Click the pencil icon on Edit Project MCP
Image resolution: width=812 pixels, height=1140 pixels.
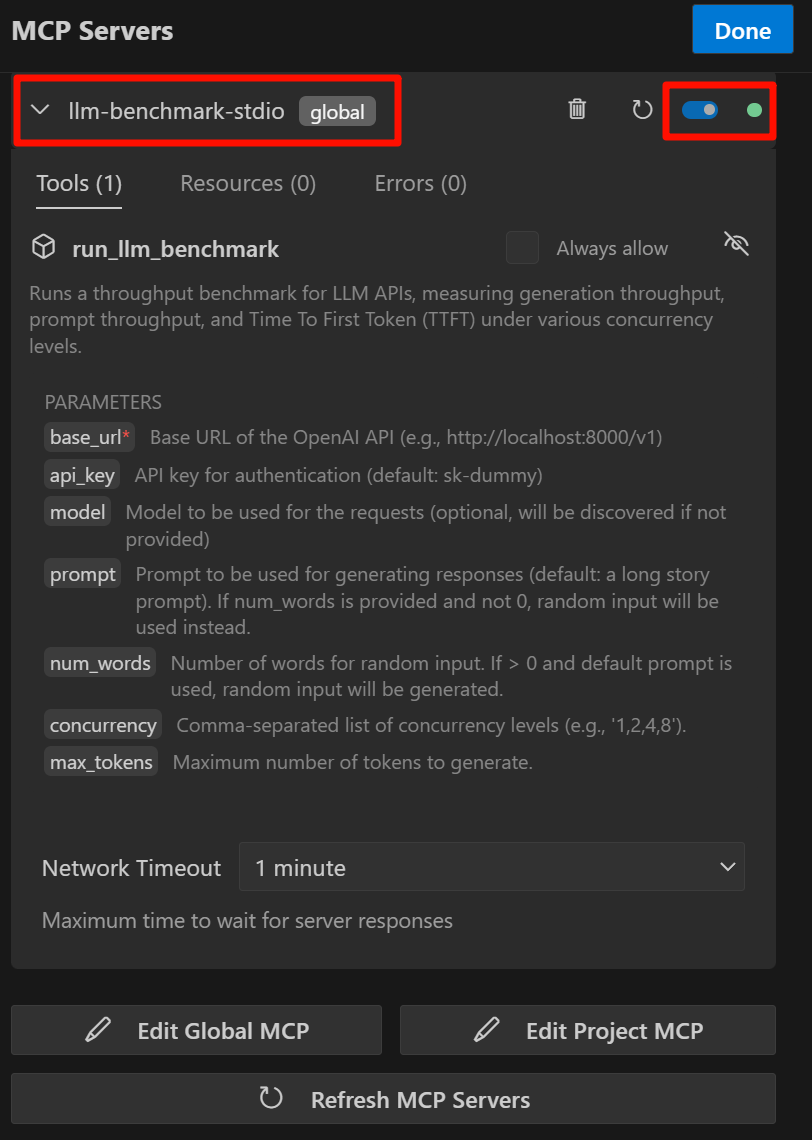click(x=487, y=1030)
